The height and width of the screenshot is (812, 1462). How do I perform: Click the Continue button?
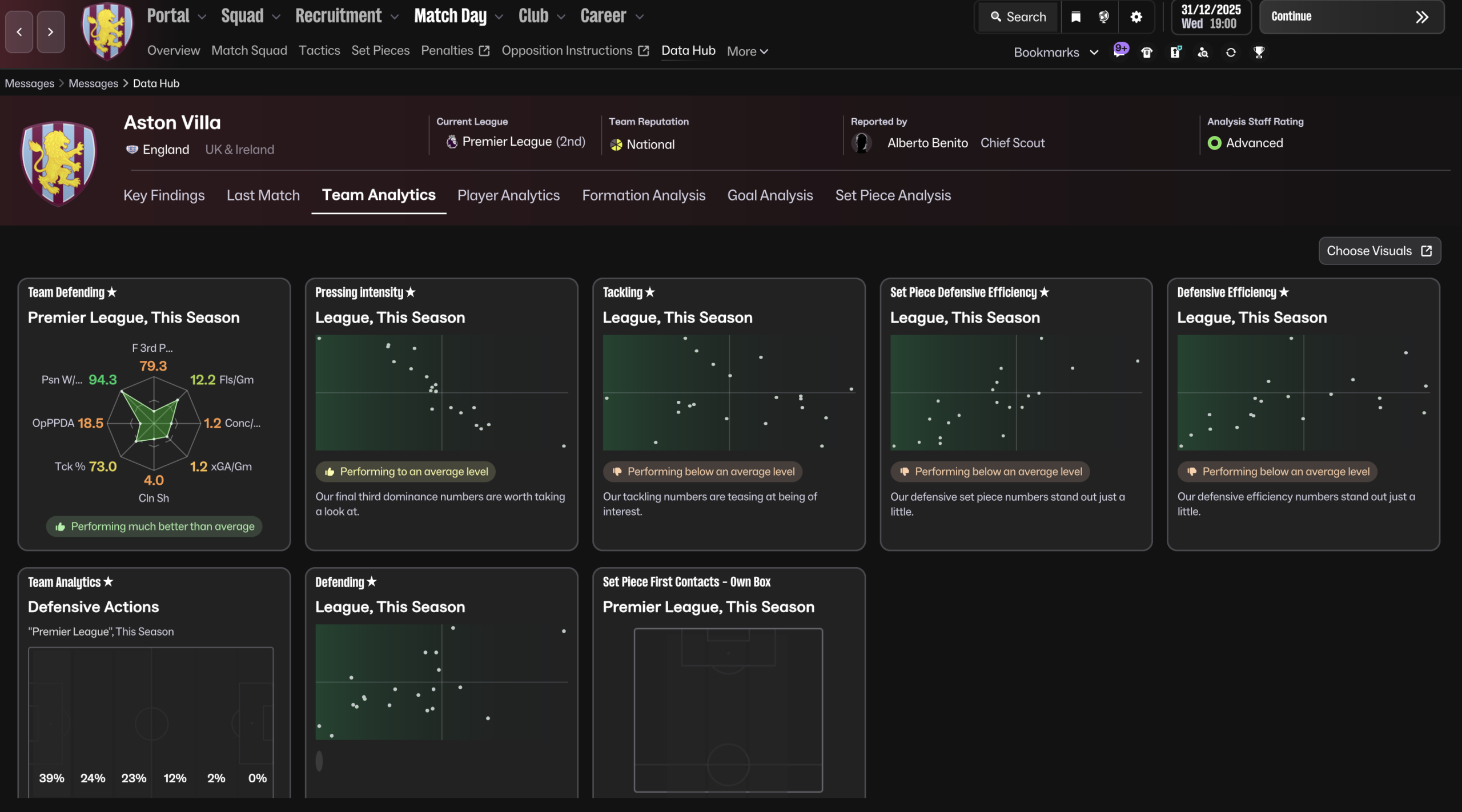click(x=1351, y=17)
